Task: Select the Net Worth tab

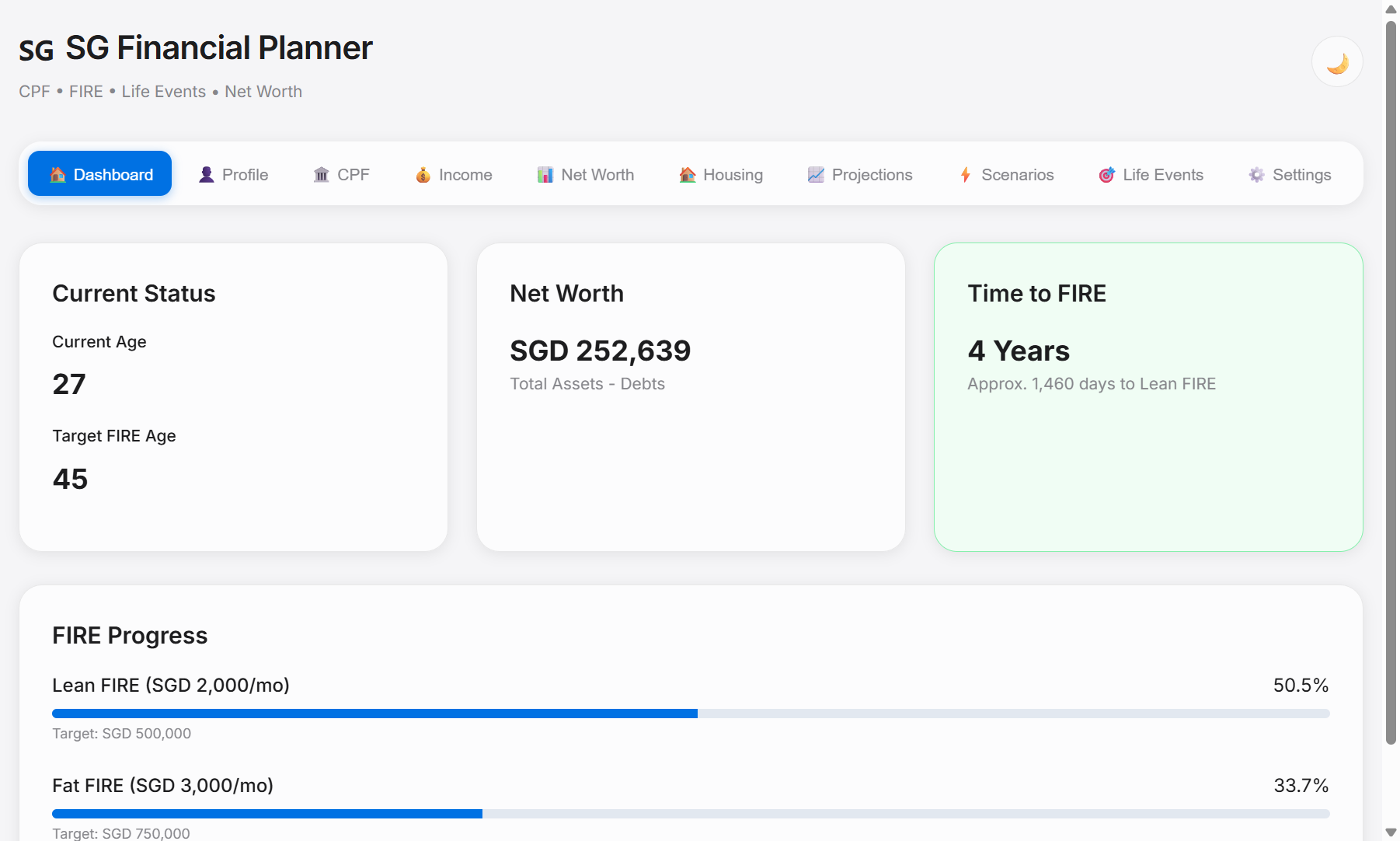Action: click(586, 174)
